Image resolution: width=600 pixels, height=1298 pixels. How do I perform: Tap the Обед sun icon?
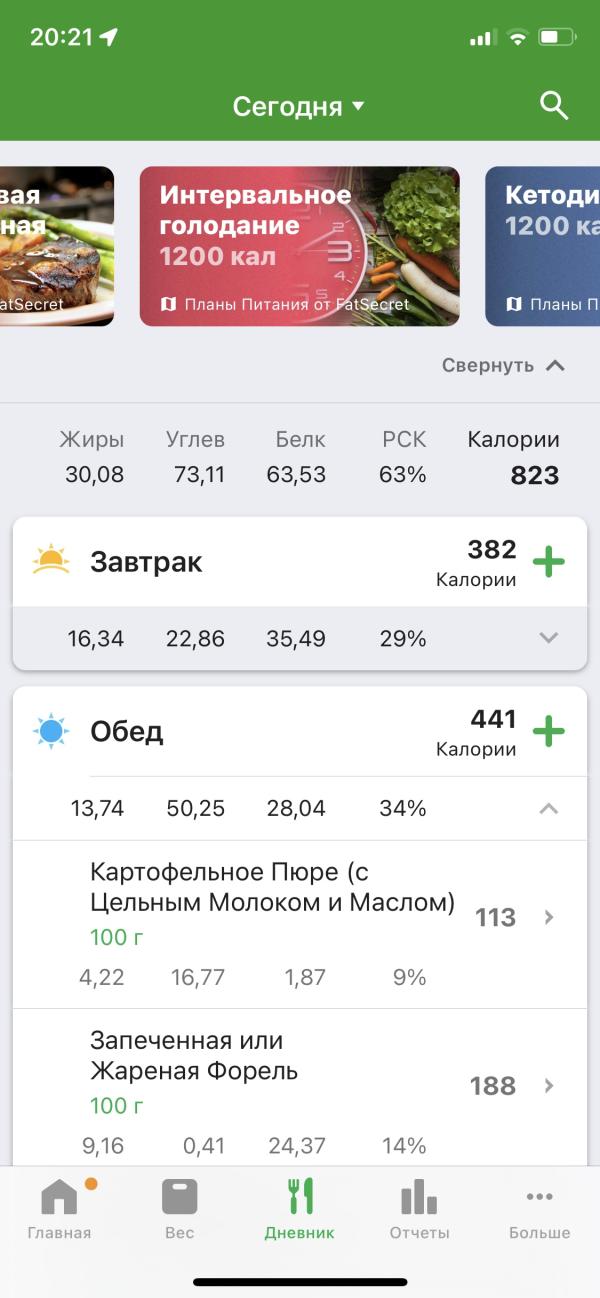pyautogui.click(x=51, y=731)
